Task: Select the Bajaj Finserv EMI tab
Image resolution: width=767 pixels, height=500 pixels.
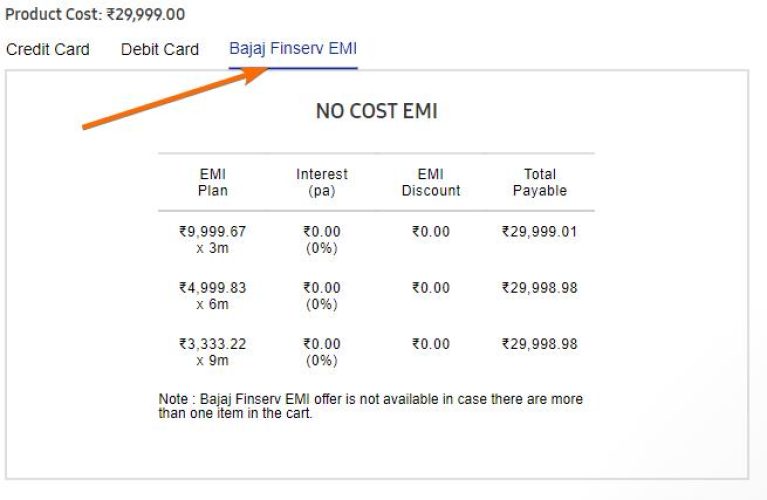Action: 293,49
